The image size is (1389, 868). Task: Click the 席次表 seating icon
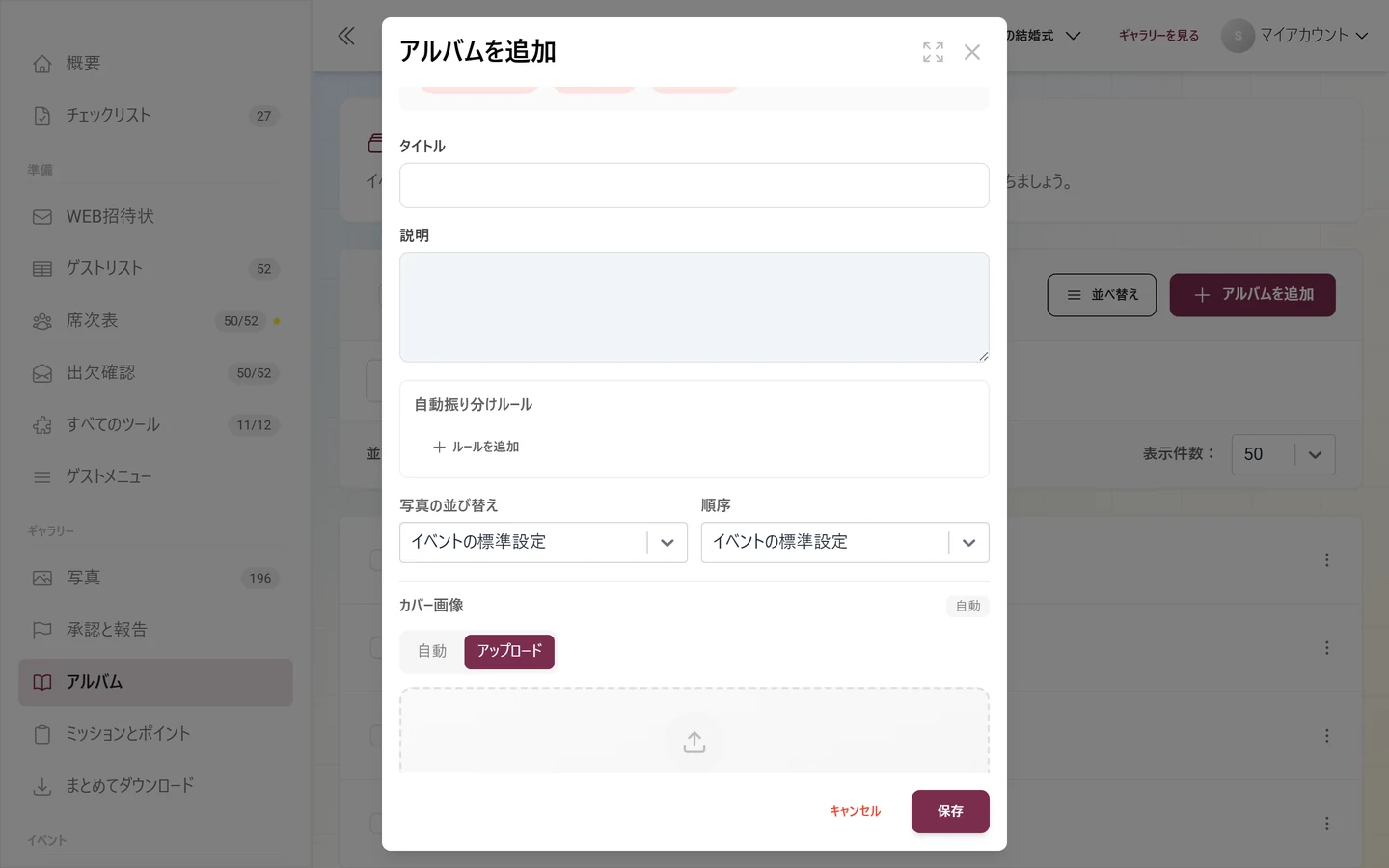coord(42,321)
